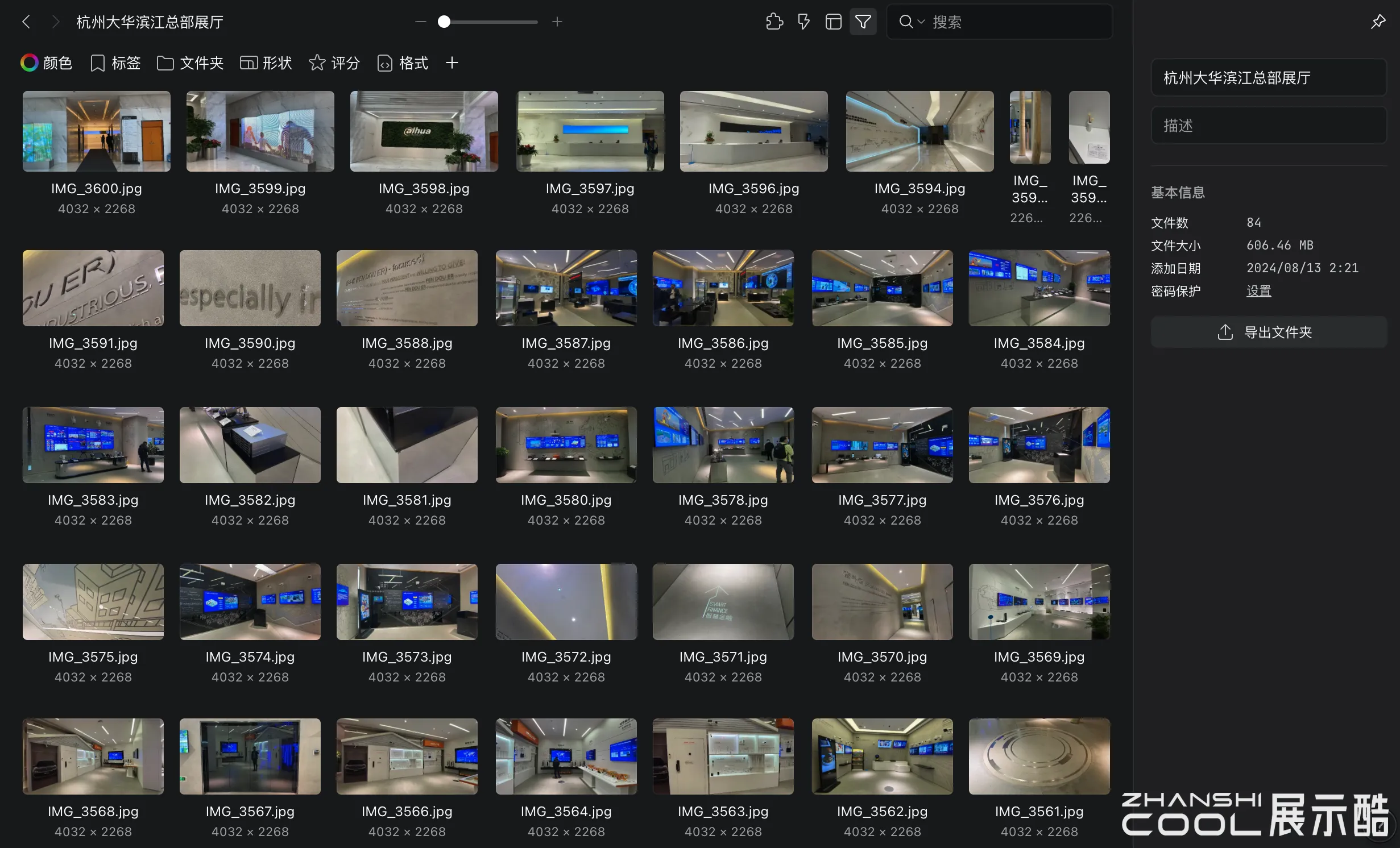The height and width of the screenshot is (848, 1400).
Task: Click the file name IMG_3600.jpg label
Action: 97,189
